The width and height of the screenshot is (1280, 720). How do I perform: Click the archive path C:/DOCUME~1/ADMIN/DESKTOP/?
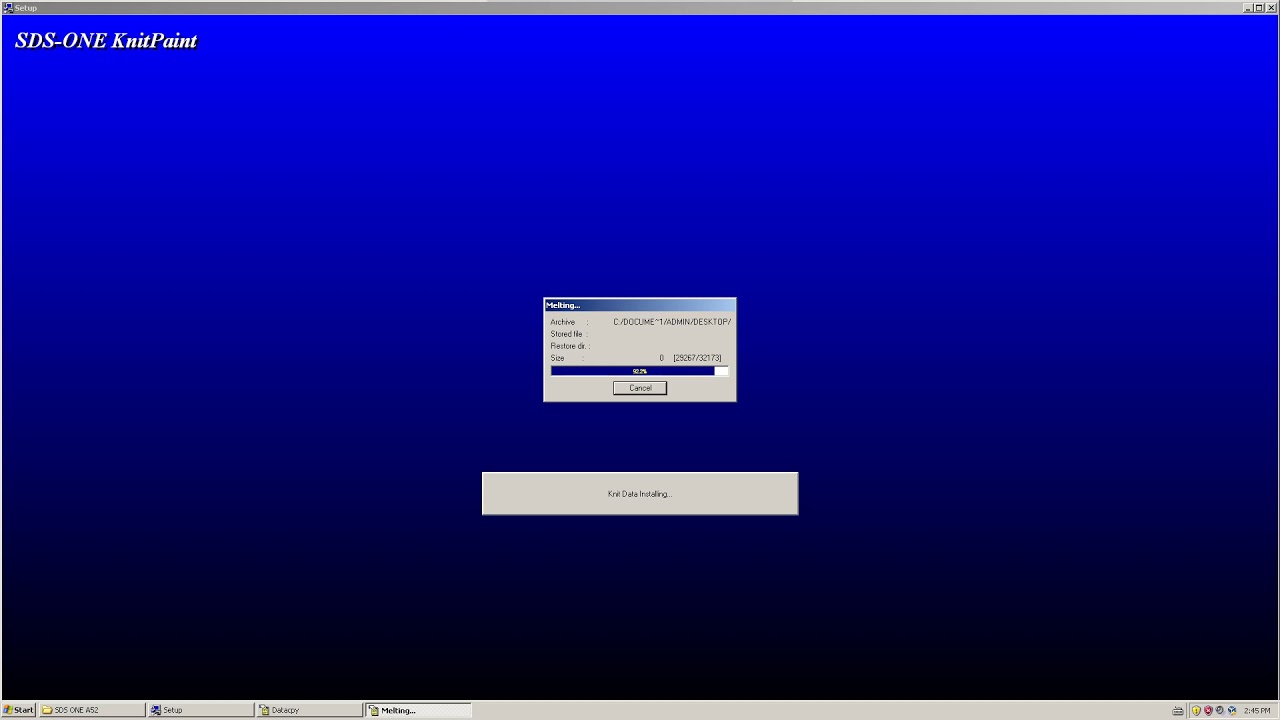coord(672,322)
